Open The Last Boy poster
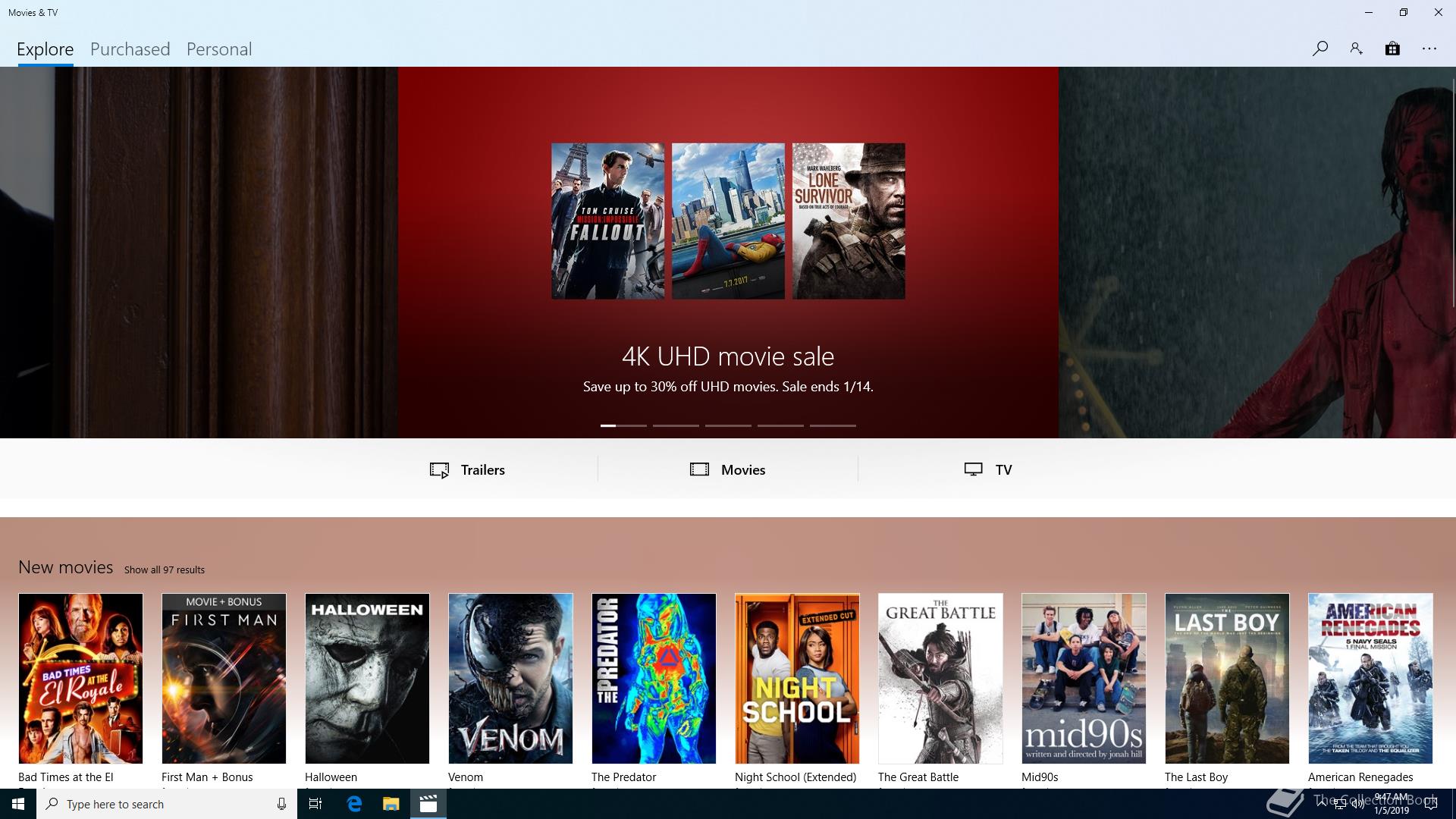Image resolution: width=1456 pixels, height=819 pixels. (1227, 679)
